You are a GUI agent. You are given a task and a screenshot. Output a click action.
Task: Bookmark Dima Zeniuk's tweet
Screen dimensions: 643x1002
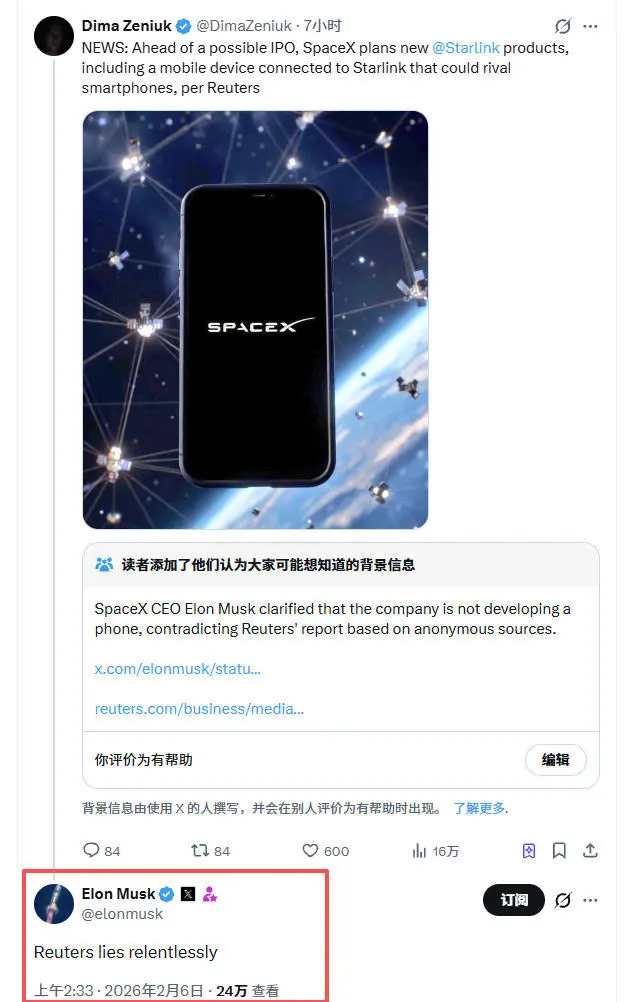pos(559,851)
